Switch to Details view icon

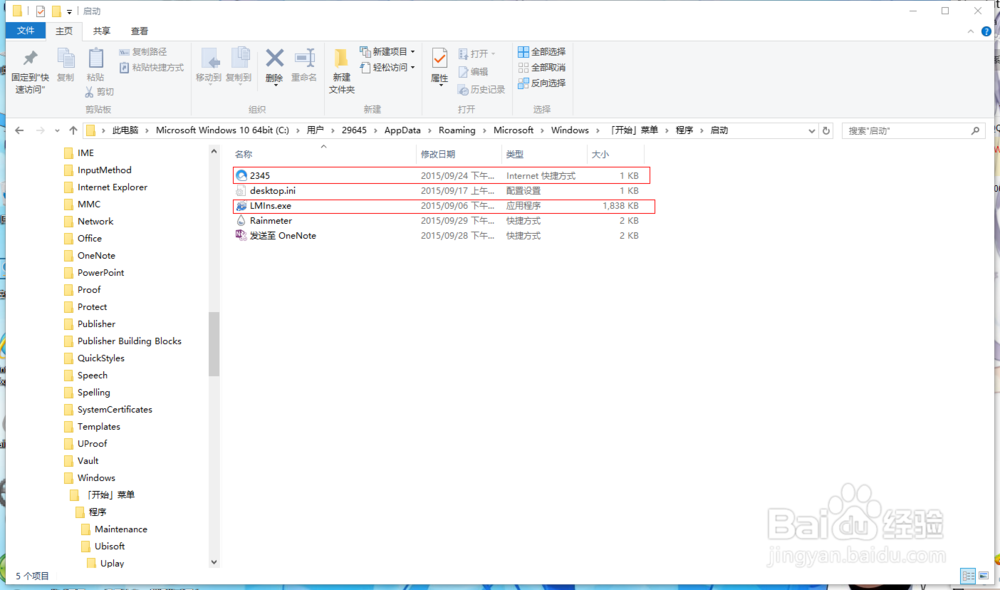click(x=967, y=576)
